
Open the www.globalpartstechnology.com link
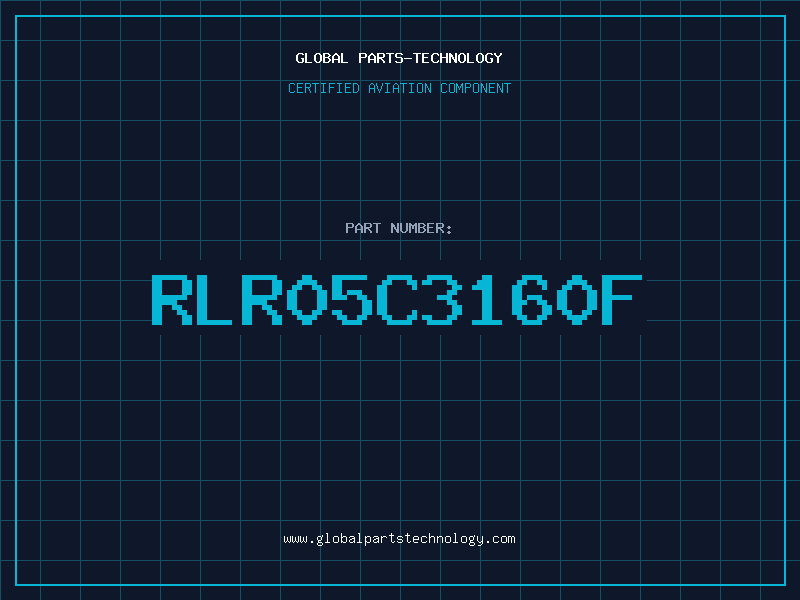399,539
